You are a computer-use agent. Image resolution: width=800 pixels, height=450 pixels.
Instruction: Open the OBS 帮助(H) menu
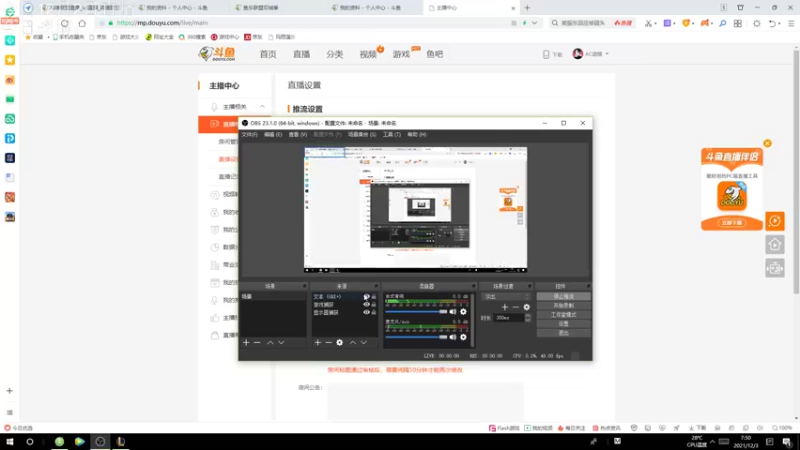click(417, 135)
